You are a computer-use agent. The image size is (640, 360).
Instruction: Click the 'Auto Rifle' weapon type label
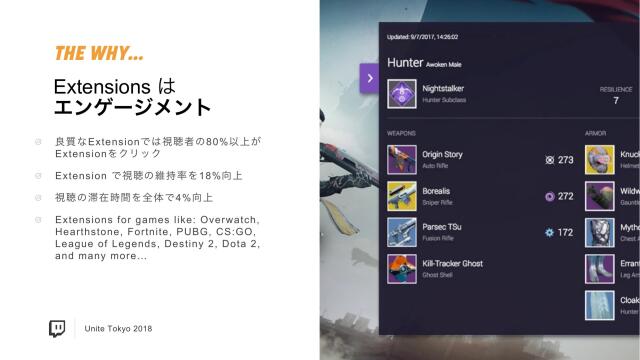[435, 166]
